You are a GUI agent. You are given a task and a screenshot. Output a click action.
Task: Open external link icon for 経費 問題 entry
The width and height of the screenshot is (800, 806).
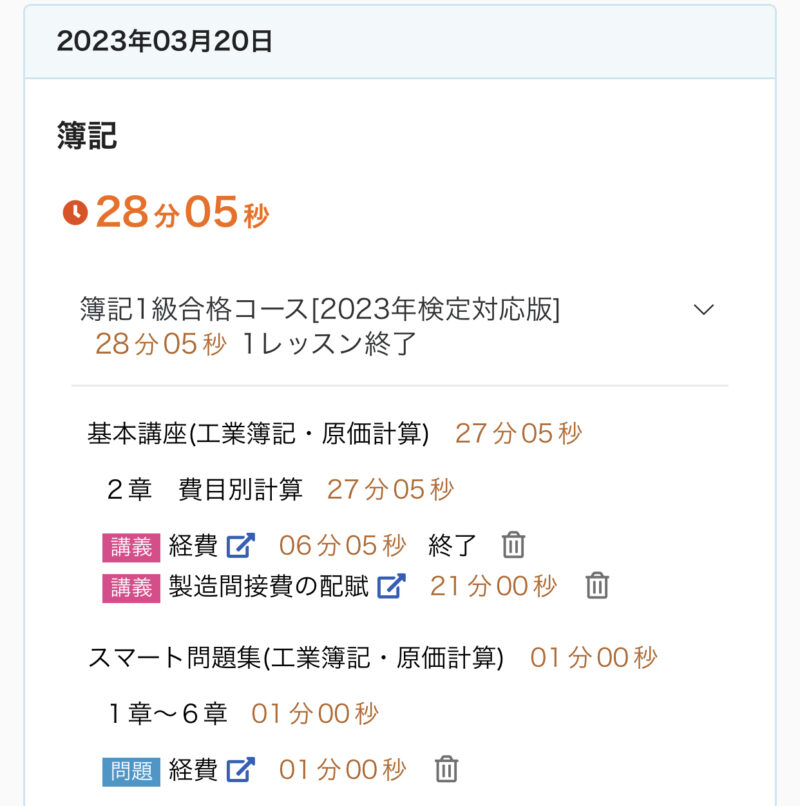pyautogui.click(x=241, y=770)
